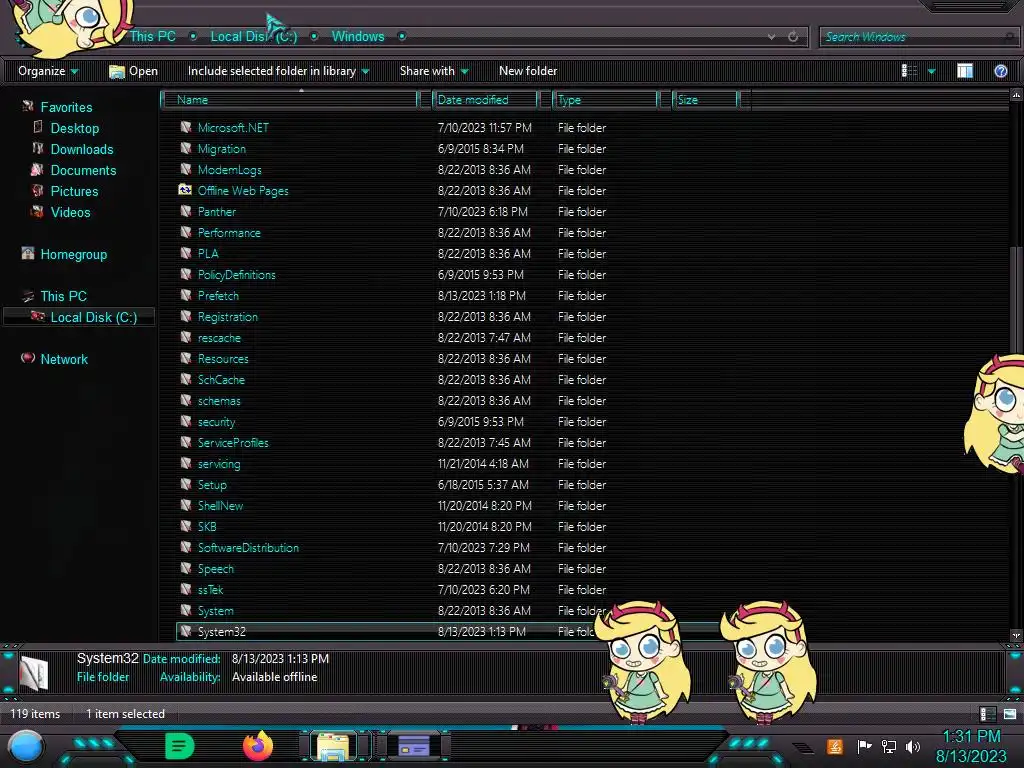Click the Registration folder icon
The image size is (1024, 768).
click(185, 316)
